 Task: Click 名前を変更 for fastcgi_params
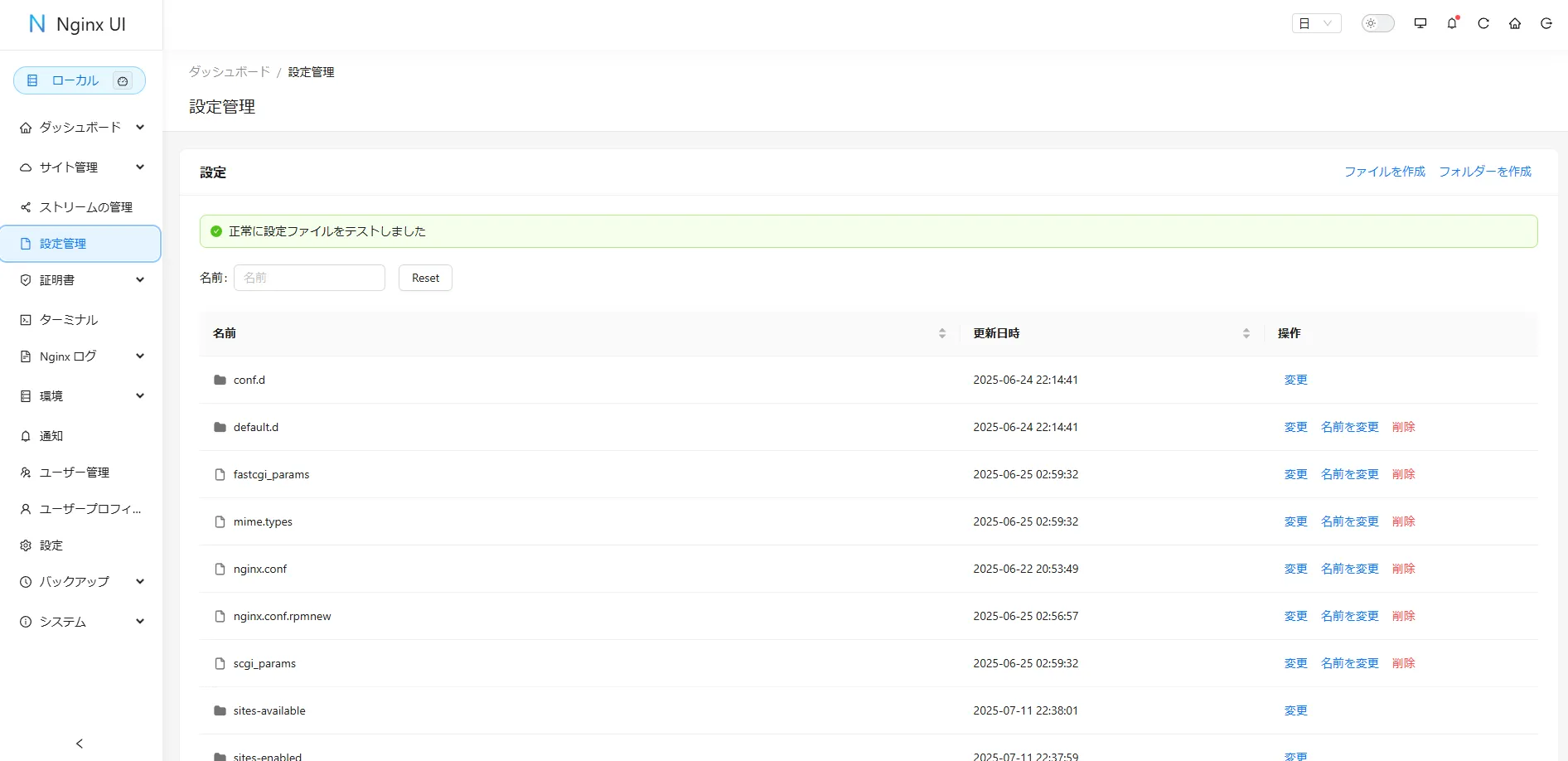click(x=1350, y=474)
